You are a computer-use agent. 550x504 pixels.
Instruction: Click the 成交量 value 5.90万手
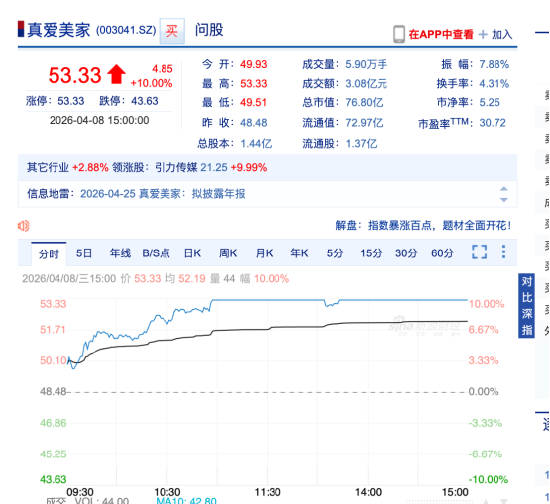(x=366, y=64)
